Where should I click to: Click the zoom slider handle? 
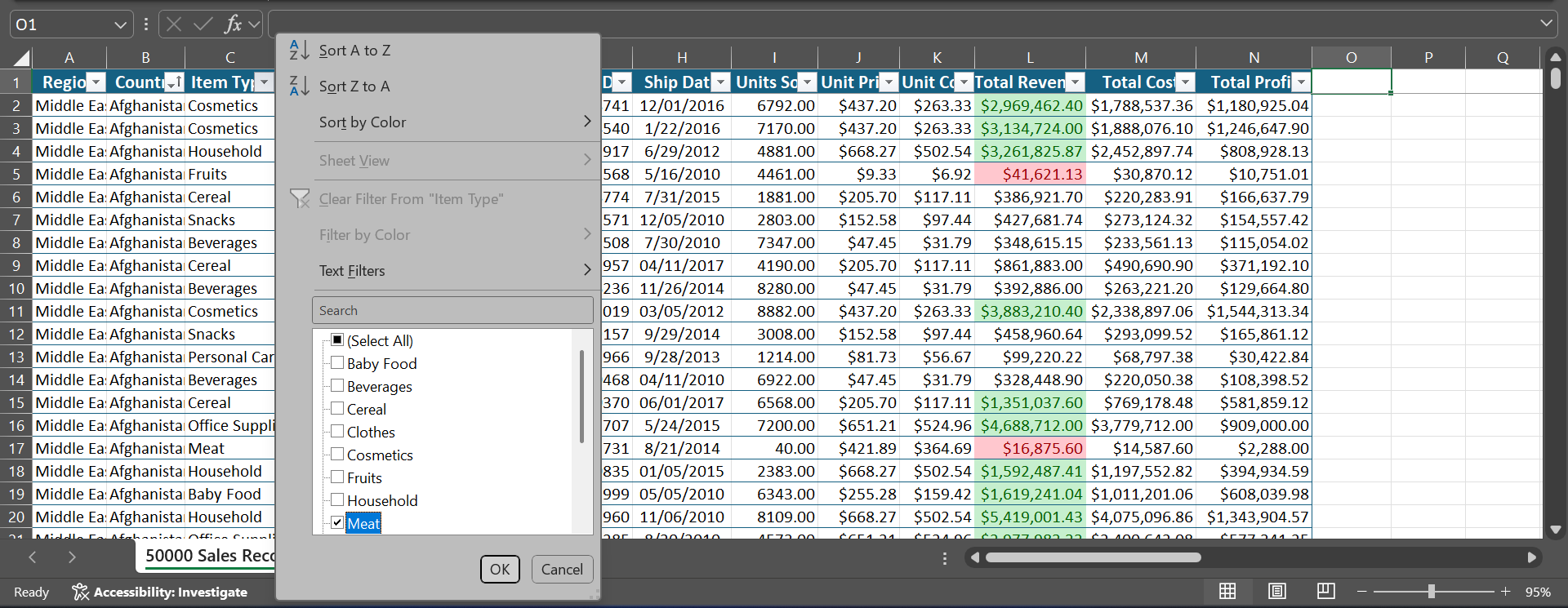tap(1432, 592)
